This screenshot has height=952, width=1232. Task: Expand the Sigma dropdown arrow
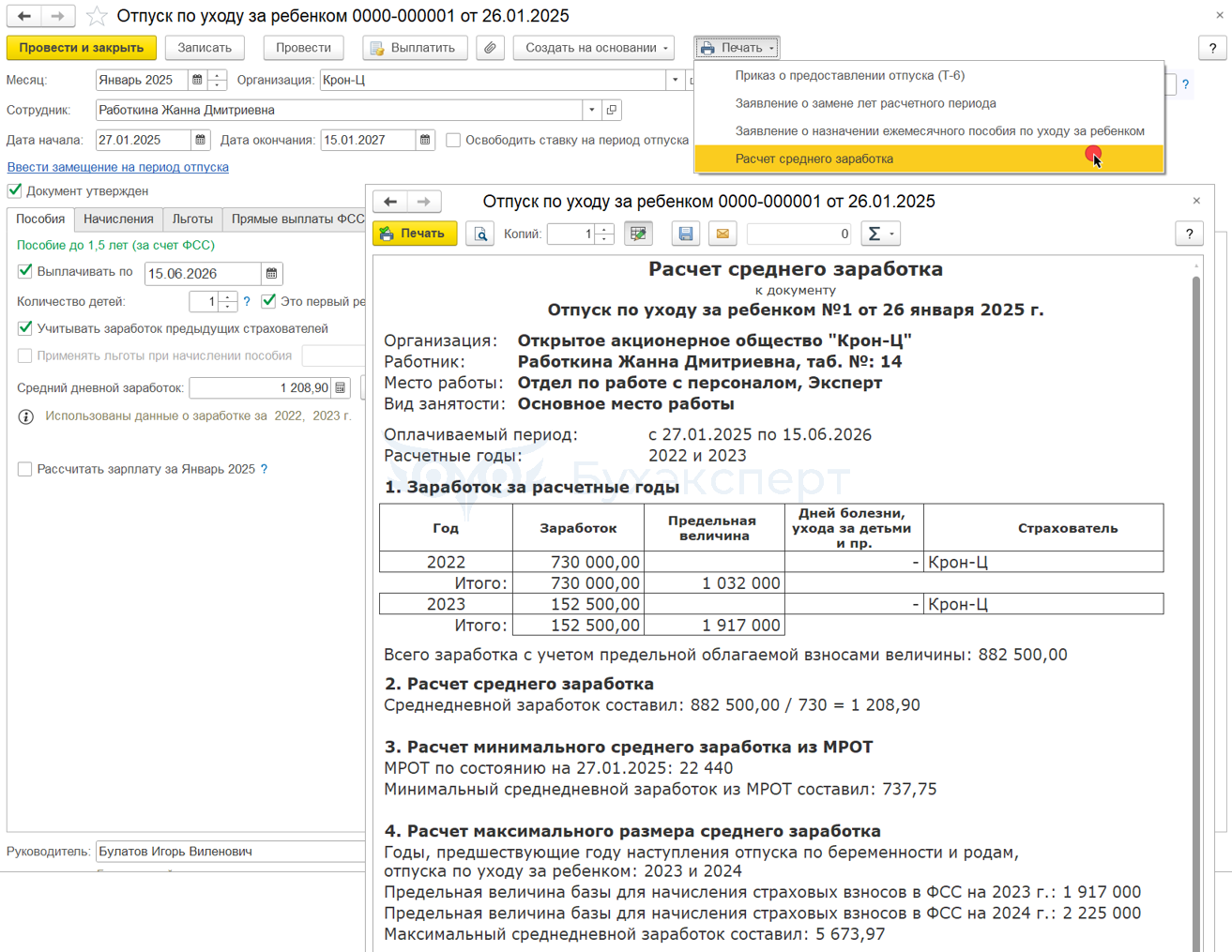pyautogui.click(x=891, y=234)
